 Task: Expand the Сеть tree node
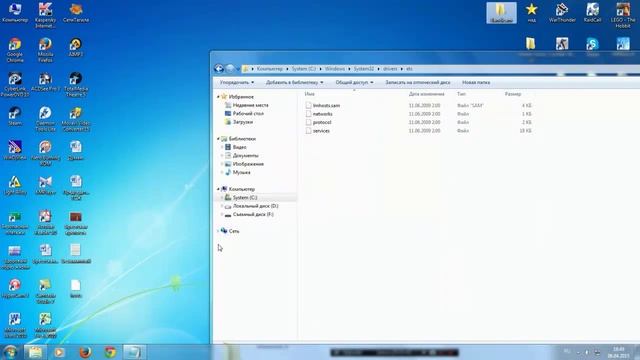218,231
